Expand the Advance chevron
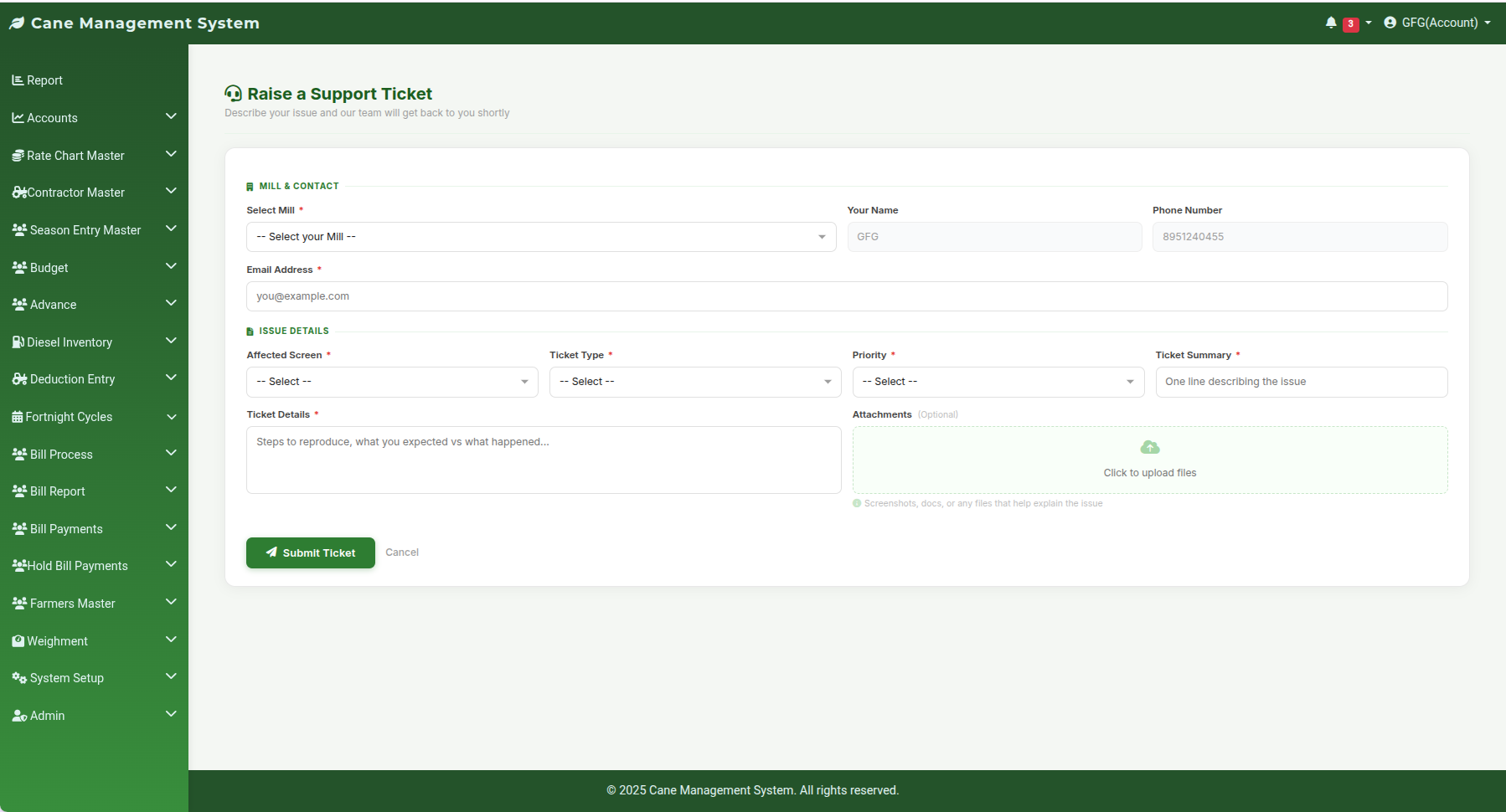Screen dimensions: 1506x812 click(x=171, y=303)
